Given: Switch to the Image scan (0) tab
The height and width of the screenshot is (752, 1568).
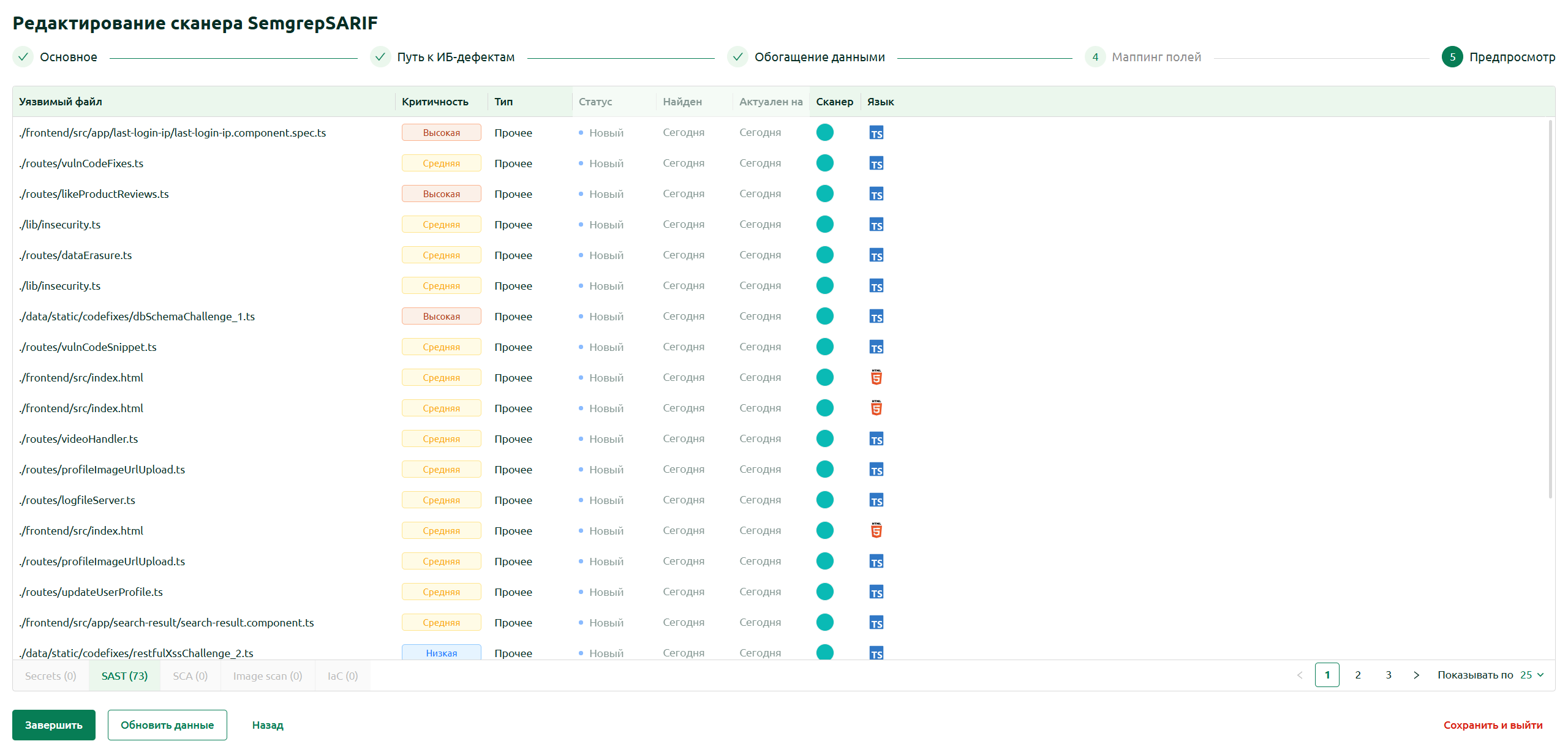Looking at the screenshot, I should pos(268,675).
